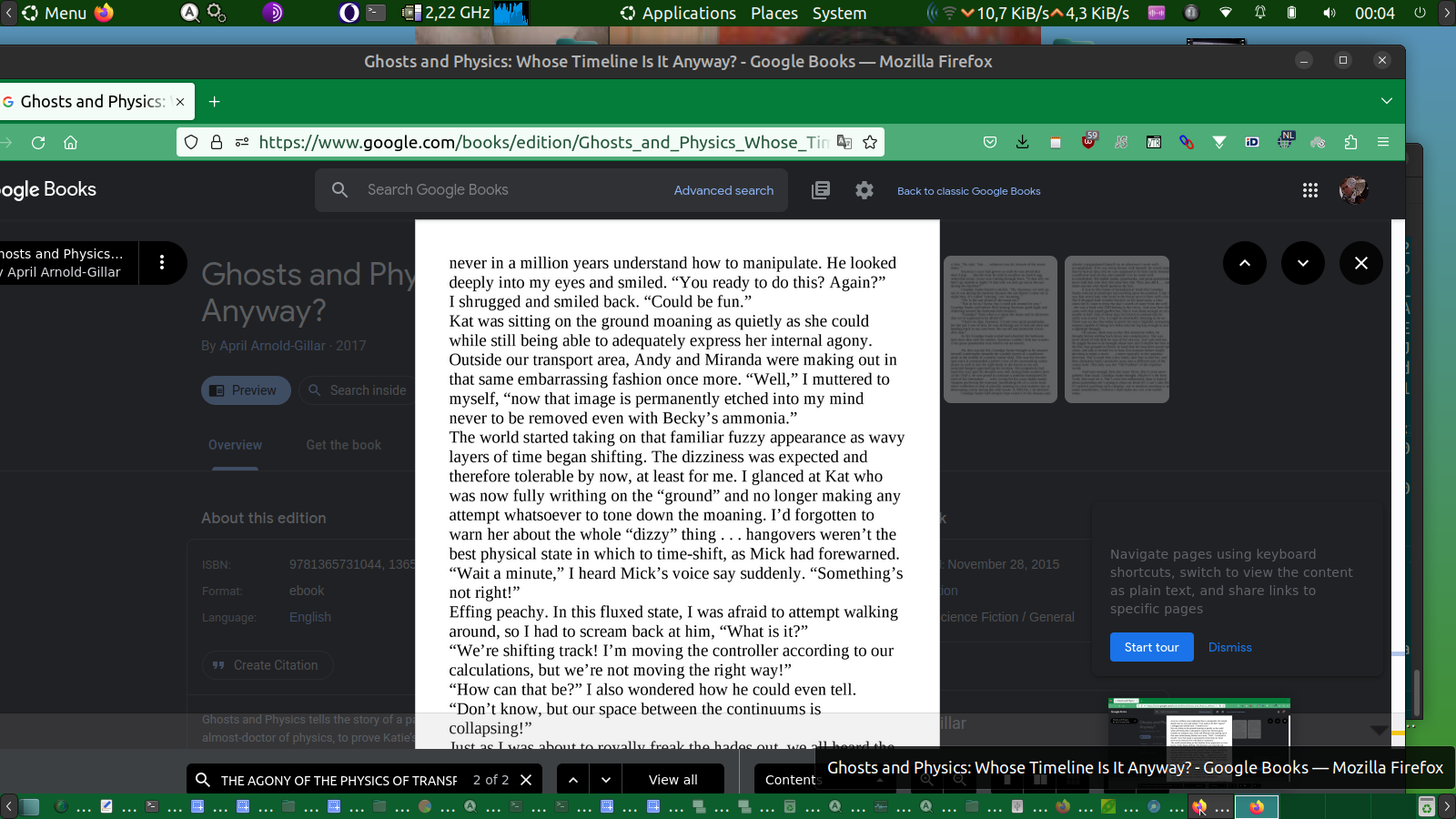Image resolution: width=1456 pixels, height=819 pixels.
Task: List all tabs dropdown in Firefox
Action: point(1387,101)
